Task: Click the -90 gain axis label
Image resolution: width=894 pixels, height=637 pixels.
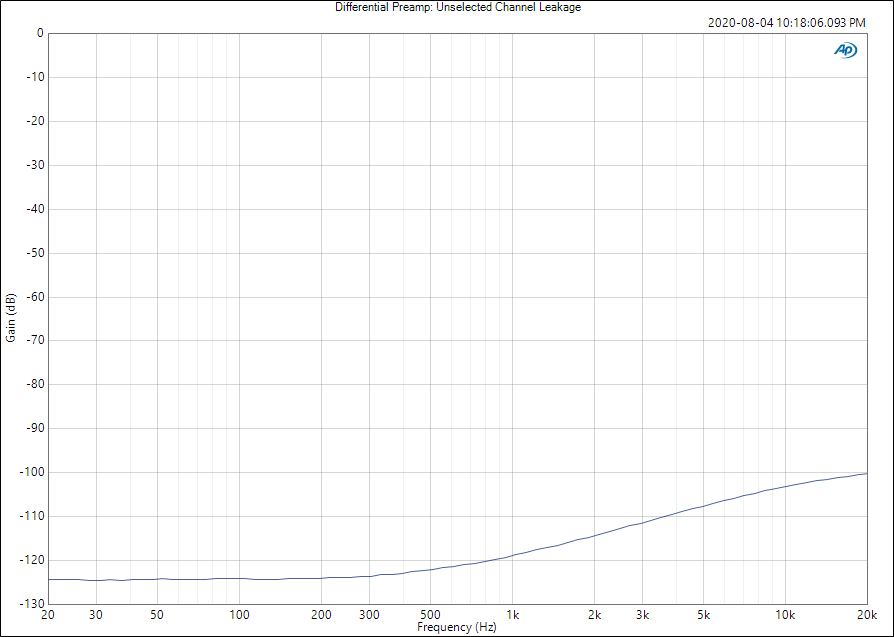Action: click(35, 428)
